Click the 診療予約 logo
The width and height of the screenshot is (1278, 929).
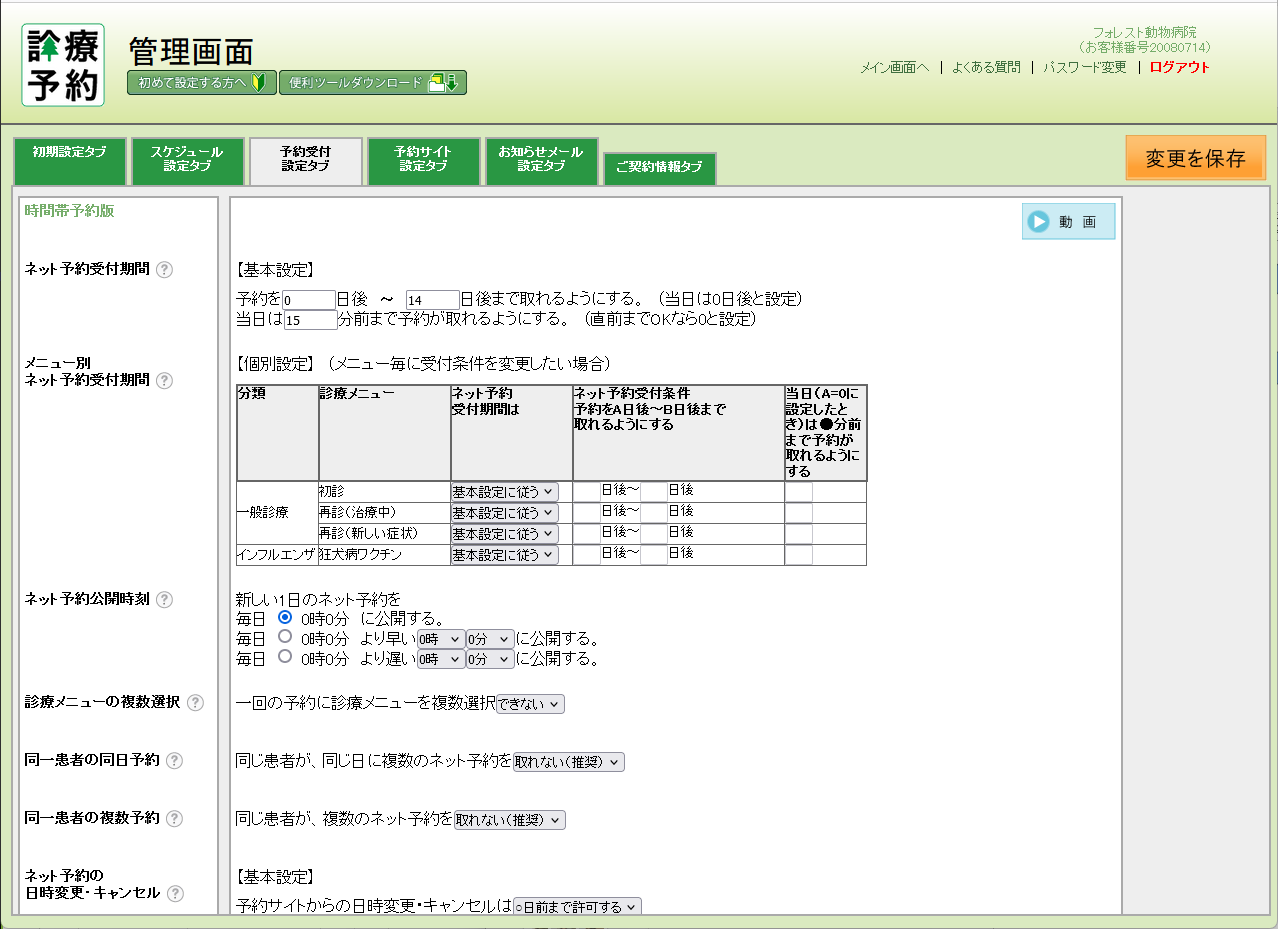click(x=62, y=65)
